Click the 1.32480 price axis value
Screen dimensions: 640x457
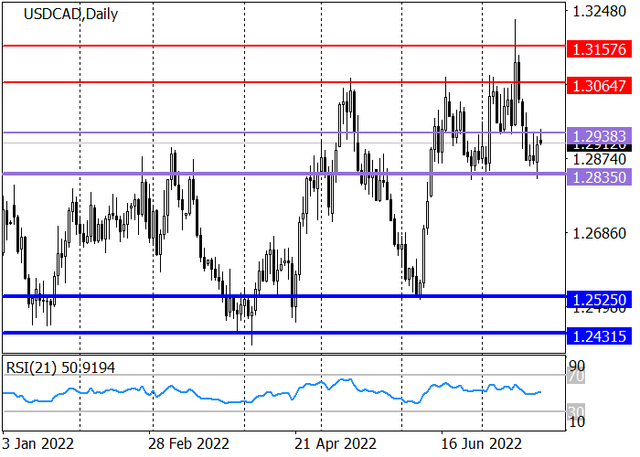(x=600, y=11)
